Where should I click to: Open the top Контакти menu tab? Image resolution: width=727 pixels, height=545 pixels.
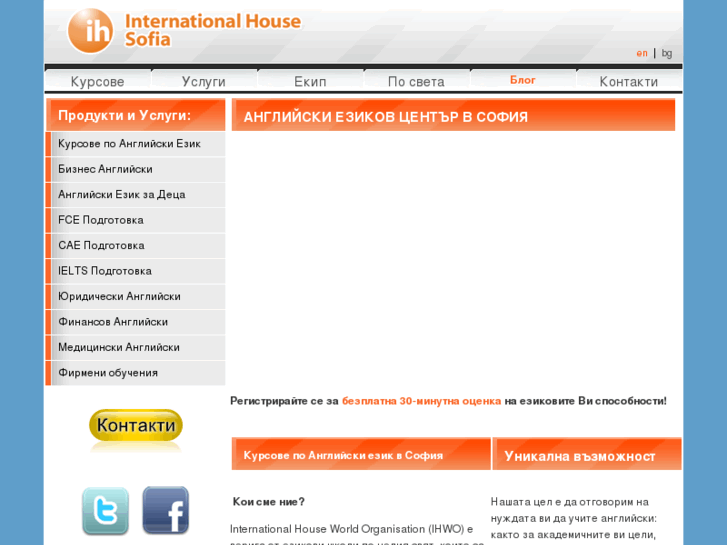629,82
